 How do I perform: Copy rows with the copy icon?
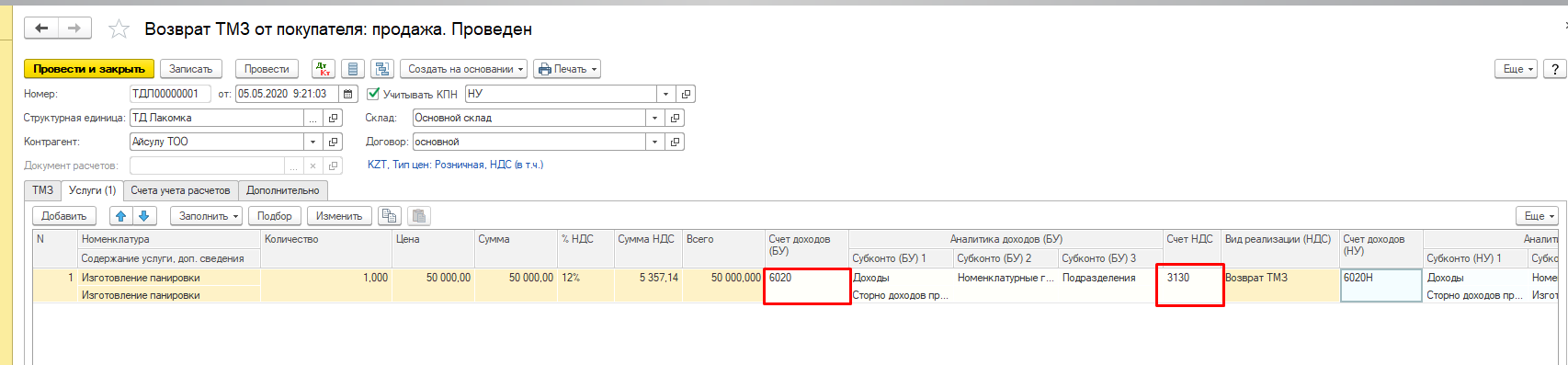(x=390, y=216)
